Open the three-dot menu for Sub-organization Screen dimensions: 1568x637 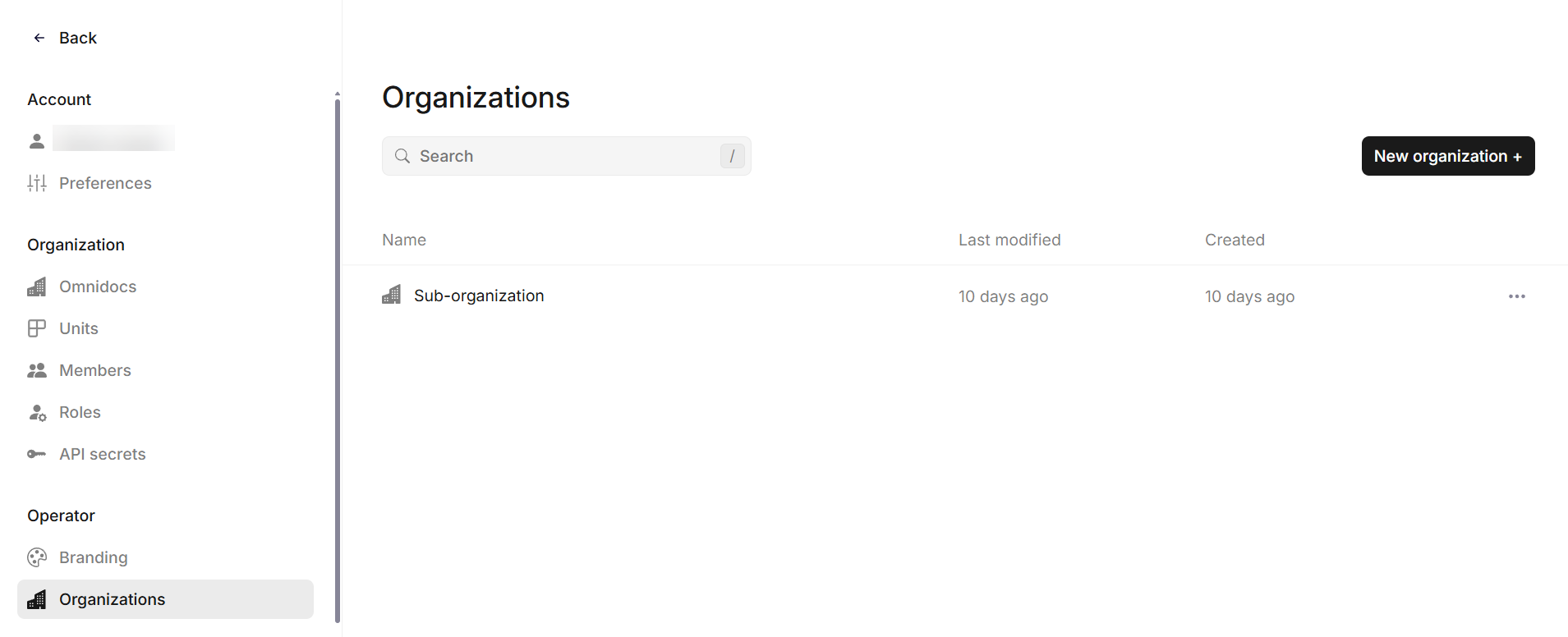(1517, 296)
